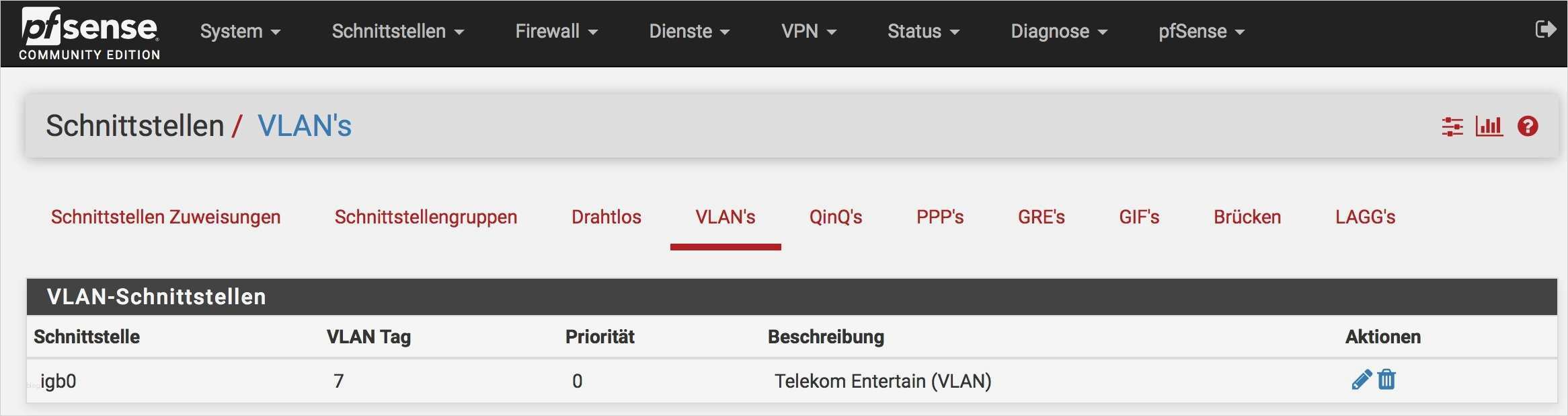Open the LAGG's tab
This screenshot has width=1568, height=416.
1365,217
